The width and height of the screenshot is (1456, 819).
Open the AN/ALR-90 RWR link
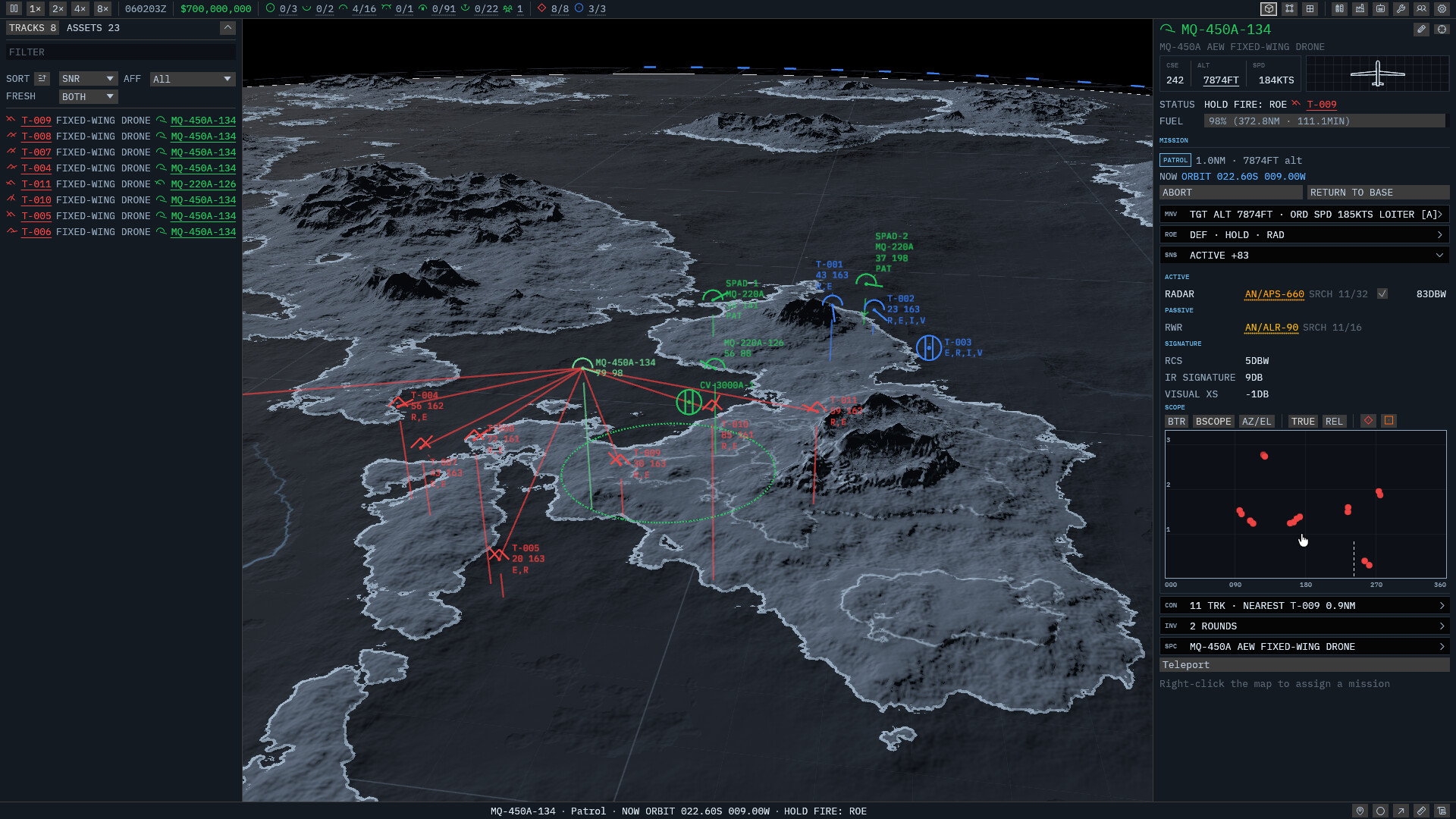click(1271, 328)
